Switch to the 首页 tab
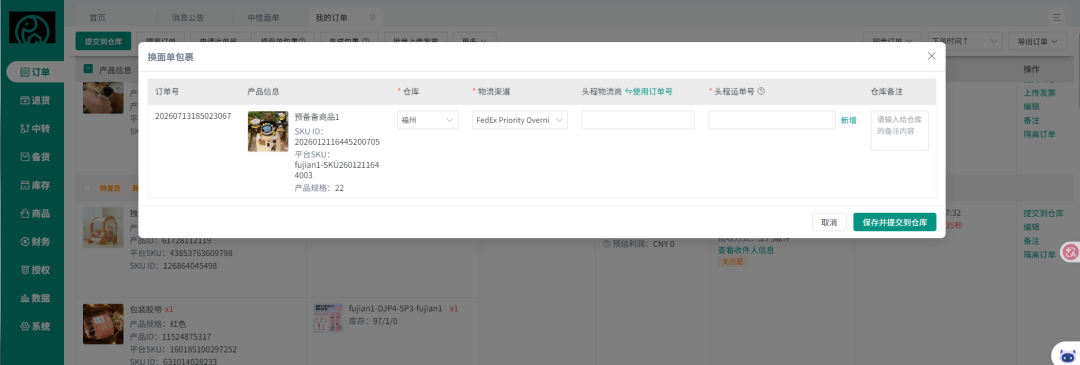Viewport: 1080px width, 365px height. 97,17
